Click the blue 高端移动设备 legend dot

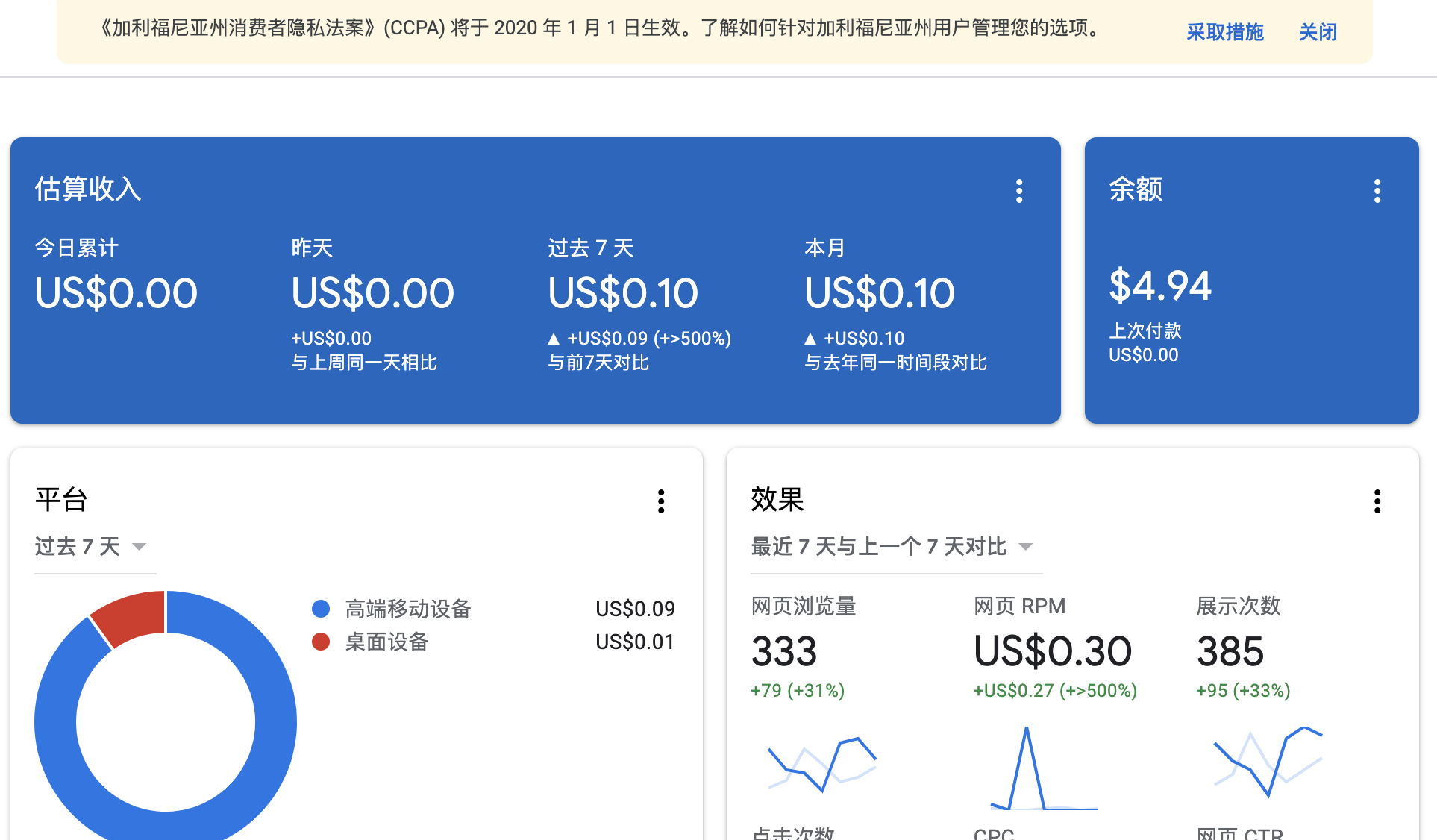click(x=321, y=609)
